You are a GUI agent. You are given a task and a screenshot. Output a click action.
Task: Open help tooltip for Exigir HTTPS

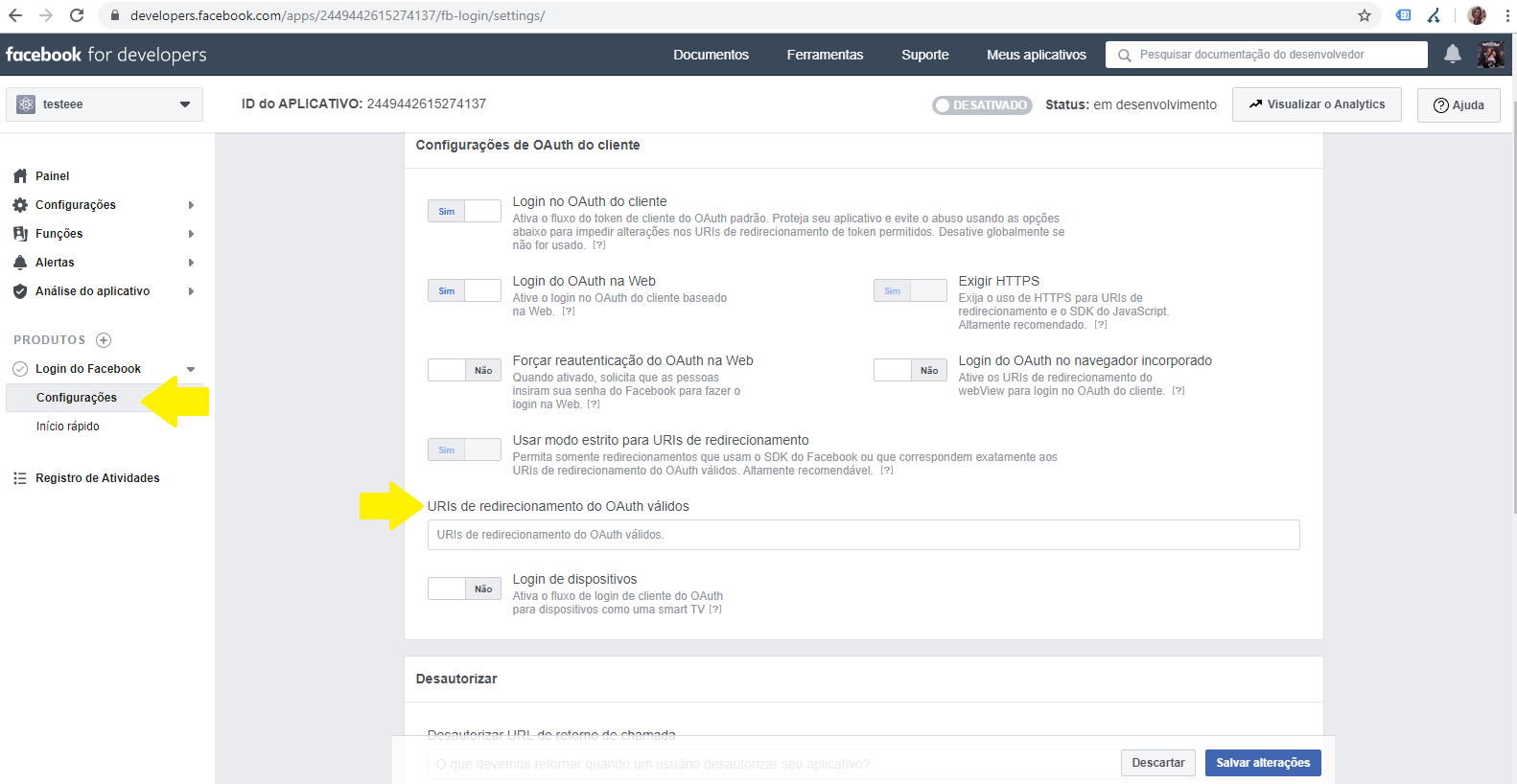click(x=1101, y=325)
